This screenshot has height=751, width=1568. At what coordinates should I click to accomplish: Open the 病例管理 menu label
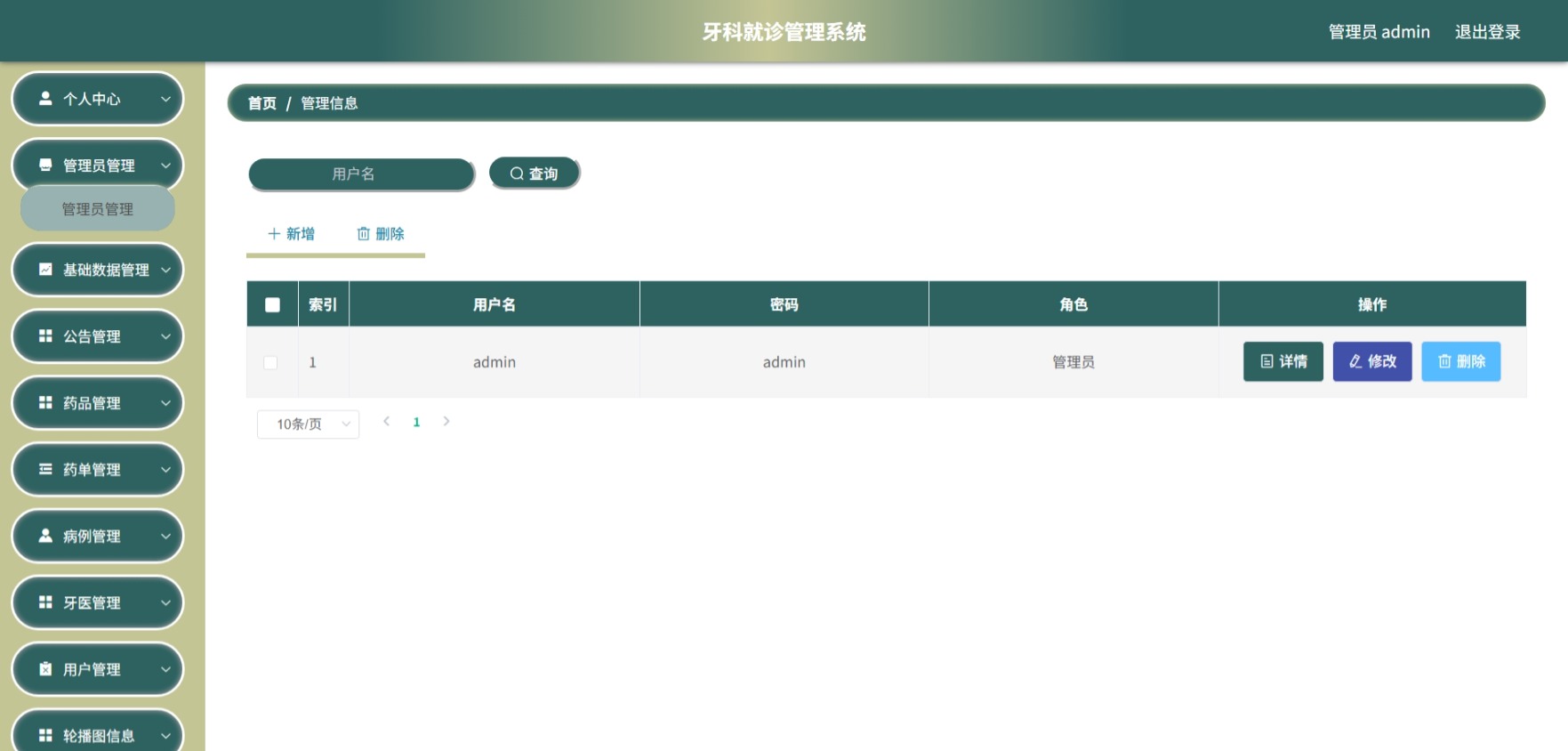[92, 537]
